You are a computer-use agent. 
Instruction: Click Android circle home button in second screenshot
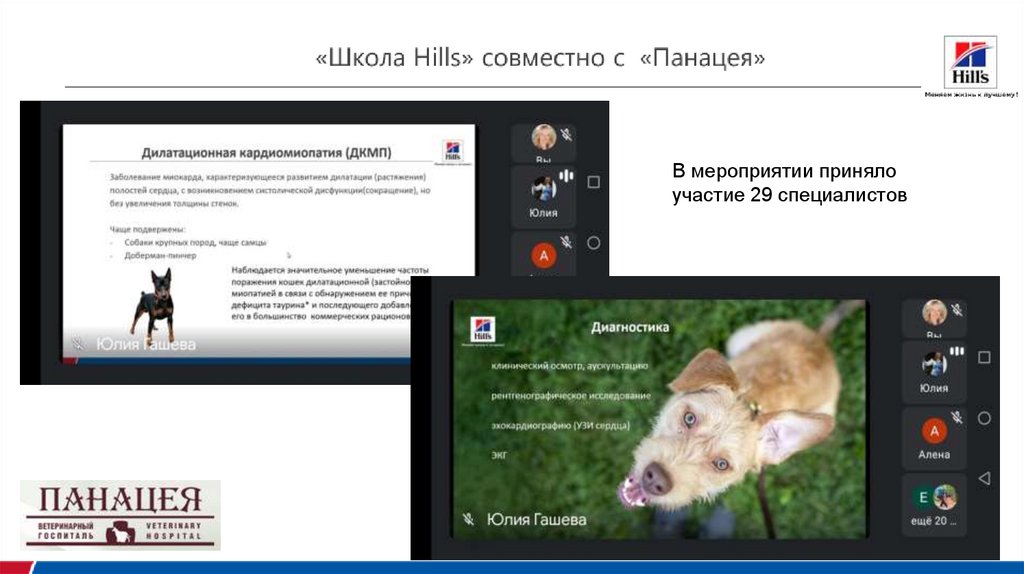[x=984, y=418]
